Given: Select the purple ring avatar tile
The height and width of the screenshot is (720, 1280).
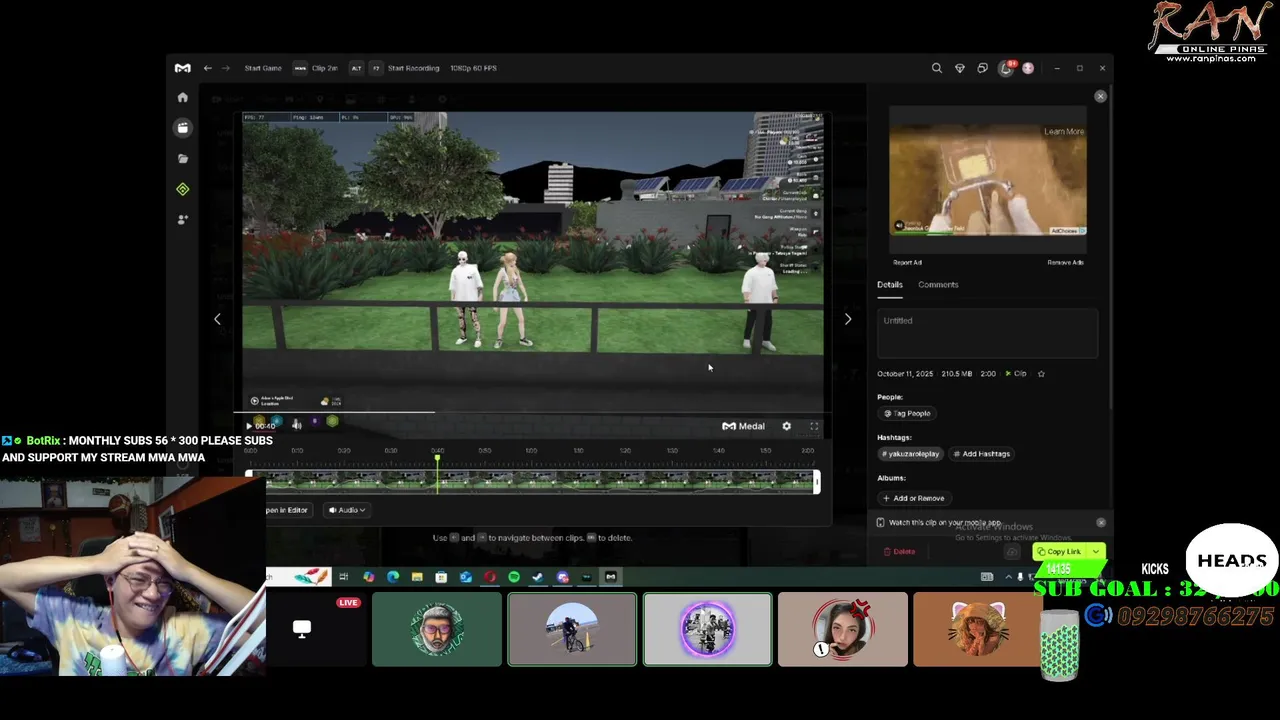Looking at the screenshot, I should coord(708,629).
